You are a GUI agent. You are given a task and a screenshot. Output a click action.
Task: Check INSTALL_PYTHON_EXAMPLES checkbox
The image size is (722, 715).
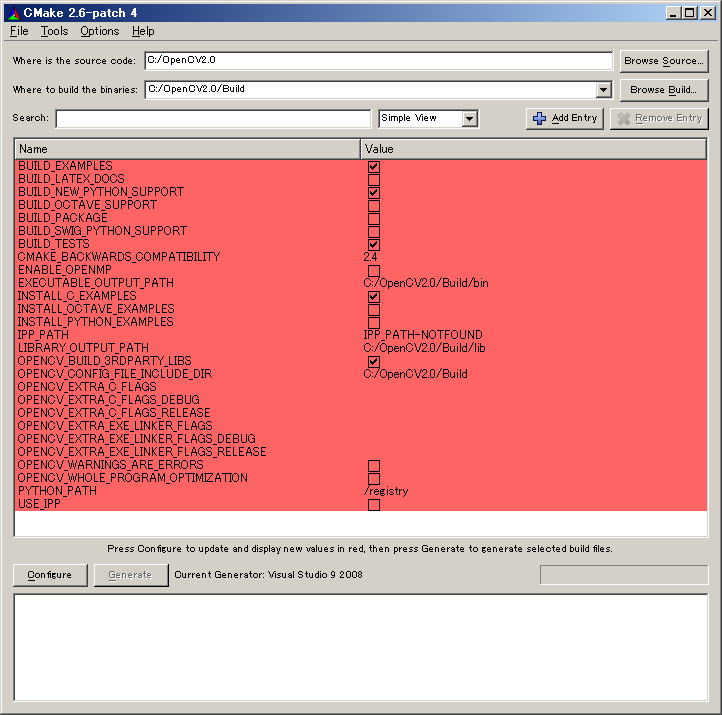374,322
